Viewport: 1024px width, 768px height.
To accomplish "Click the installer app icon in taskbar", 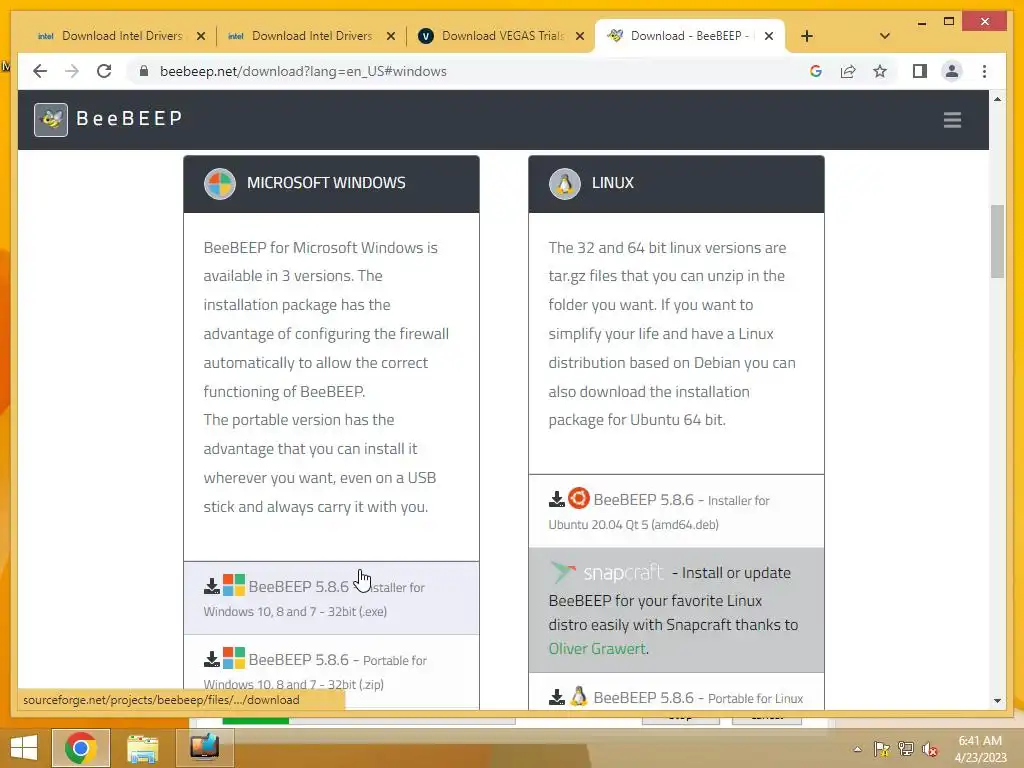I will point(204,746).
